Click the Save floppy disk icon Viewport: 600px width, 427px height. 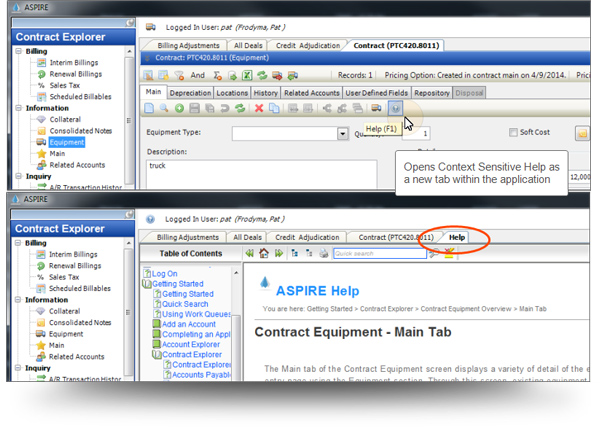point(194,108)
